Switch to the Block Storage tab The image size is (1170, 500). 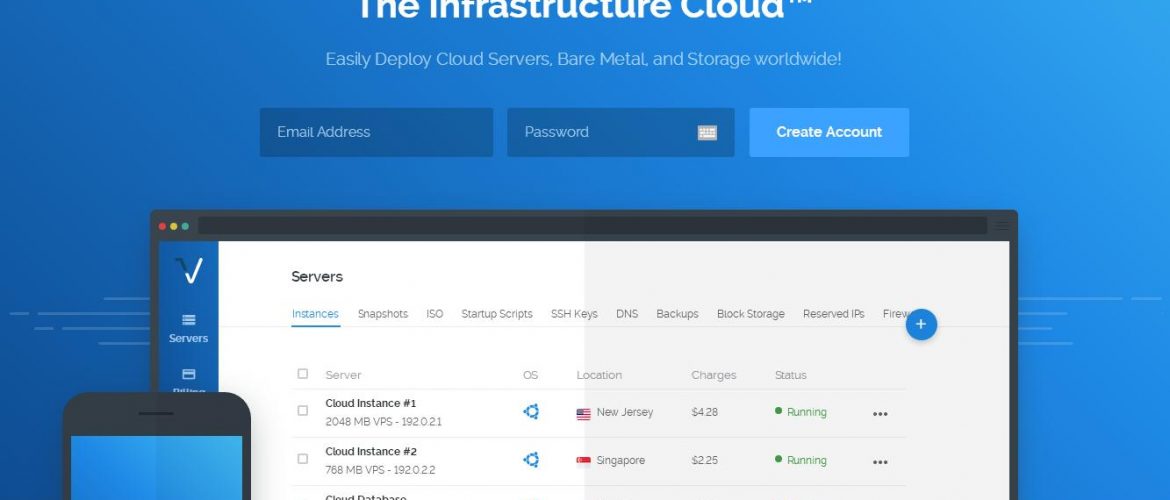[x=751, y=314]
